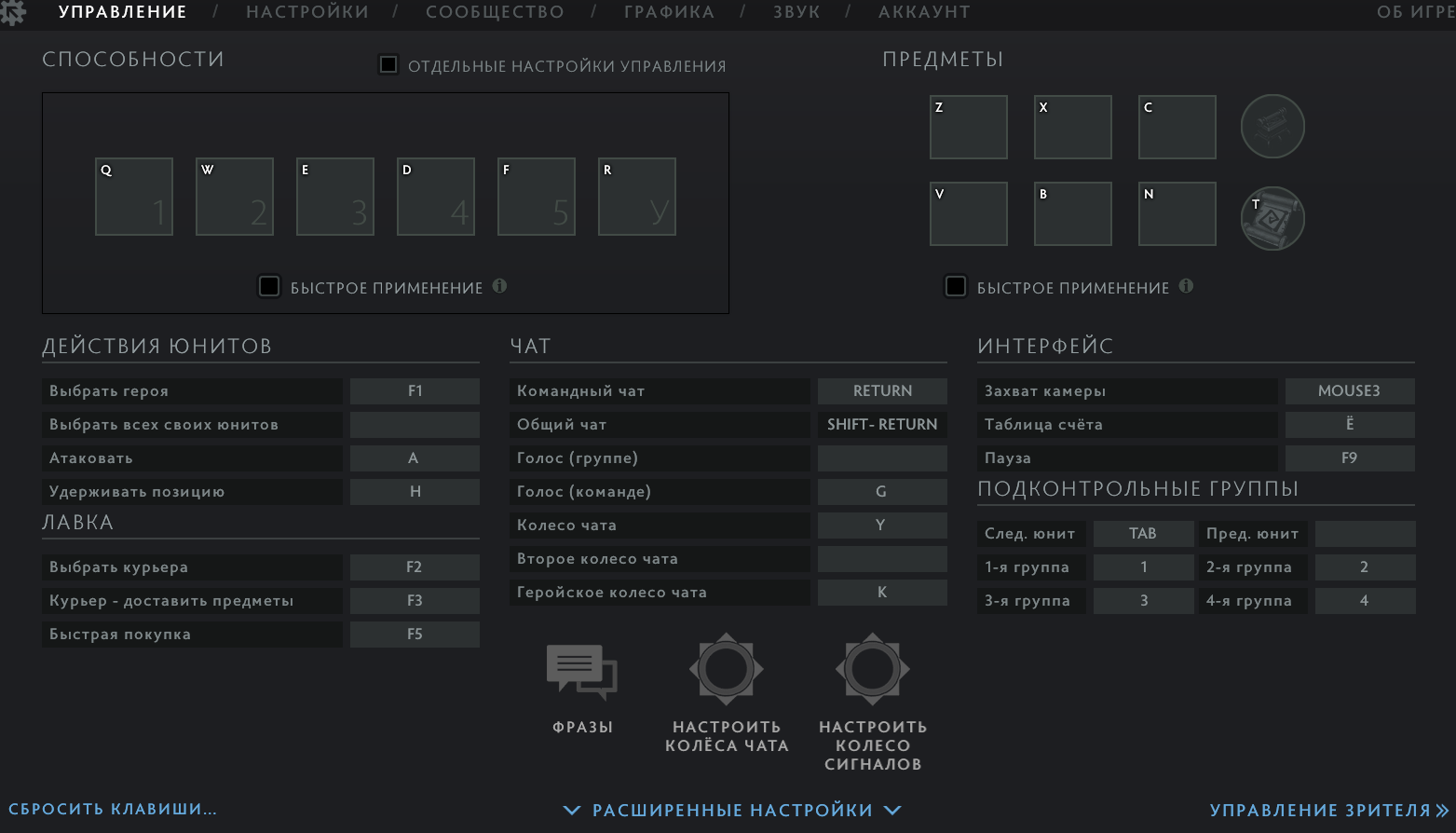
Task: Click info icon beside abilities quick cast
Action: point(500,286)
